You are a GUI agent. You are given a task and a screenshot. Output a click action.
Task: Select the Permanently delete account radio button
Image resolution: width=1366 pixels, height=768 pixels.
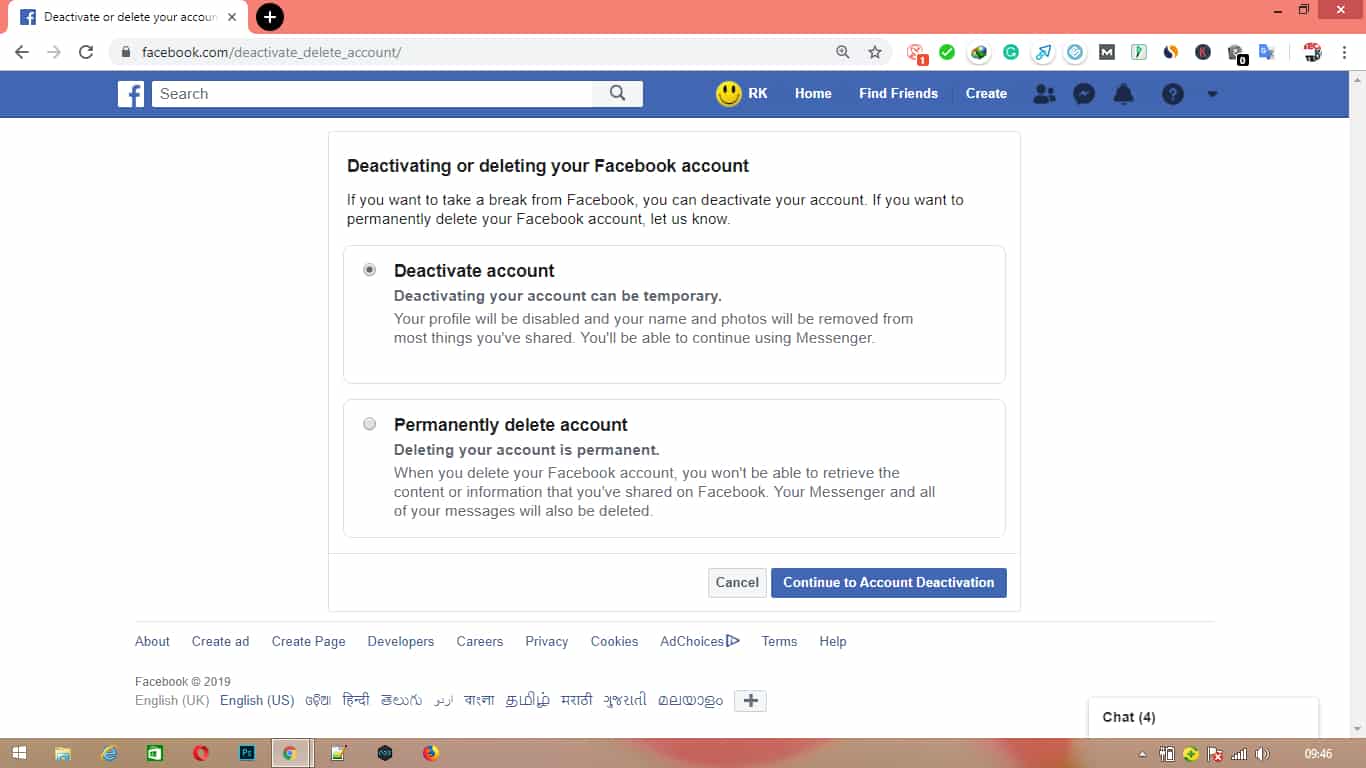tap(370, 424)
